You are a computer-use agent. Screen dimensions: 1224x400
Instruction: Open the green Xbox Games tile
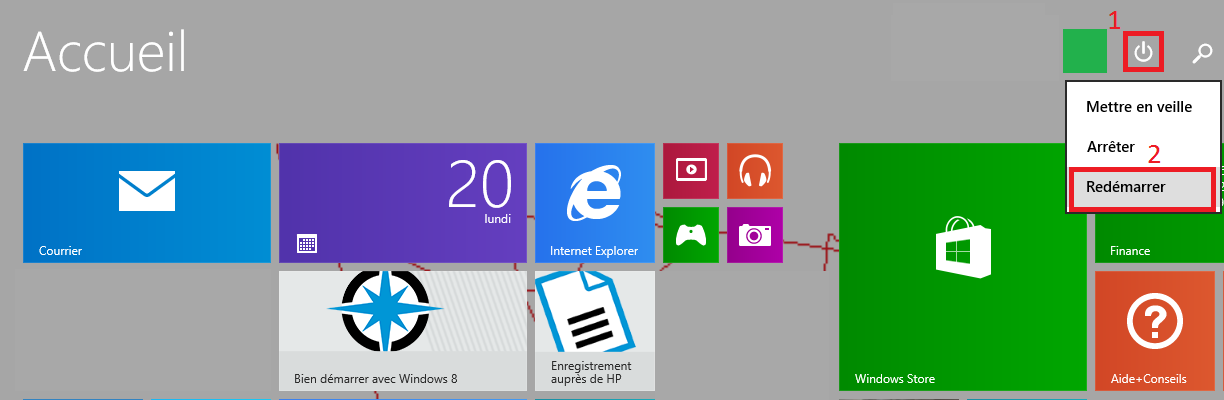[691, 235]
